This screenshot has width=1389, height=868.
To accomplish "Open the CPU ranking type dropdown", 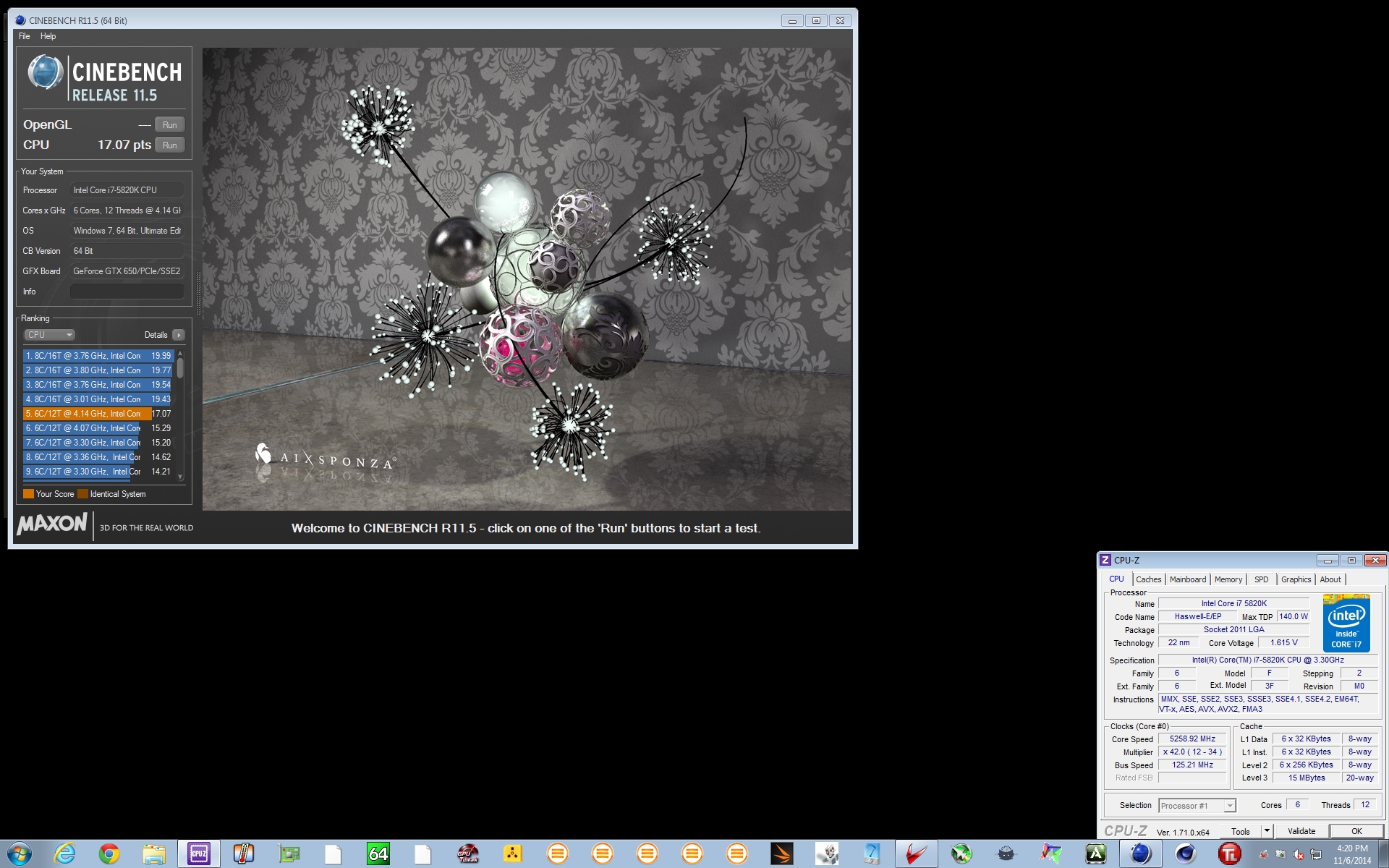I will click(x=50, y=335).
